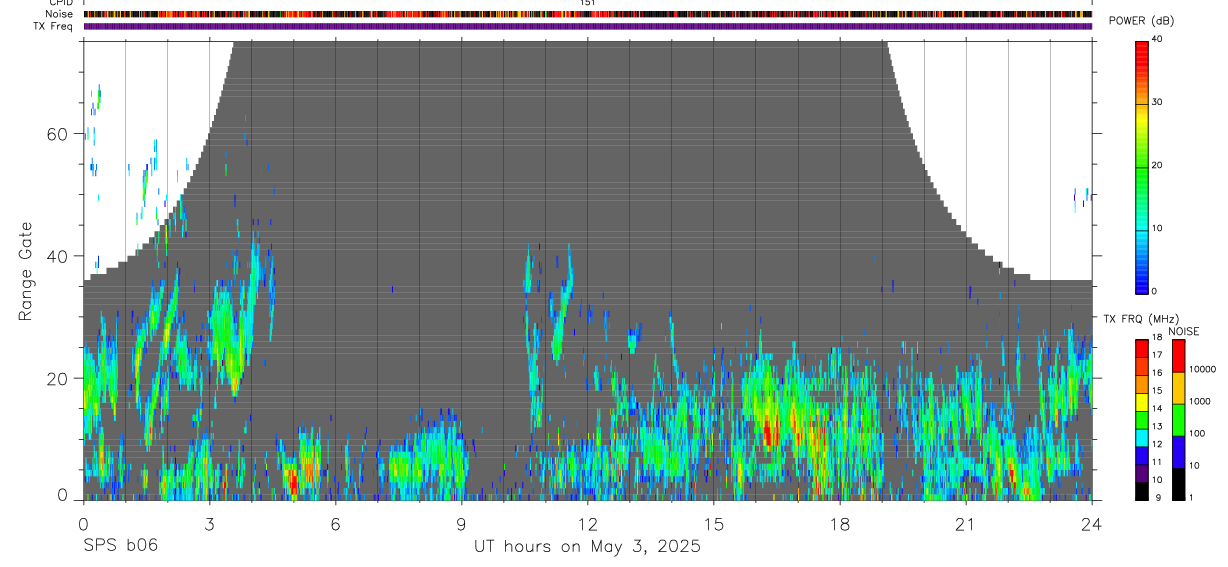Click the yellow 14 MHz frequency swatch

click(1142, 402)
